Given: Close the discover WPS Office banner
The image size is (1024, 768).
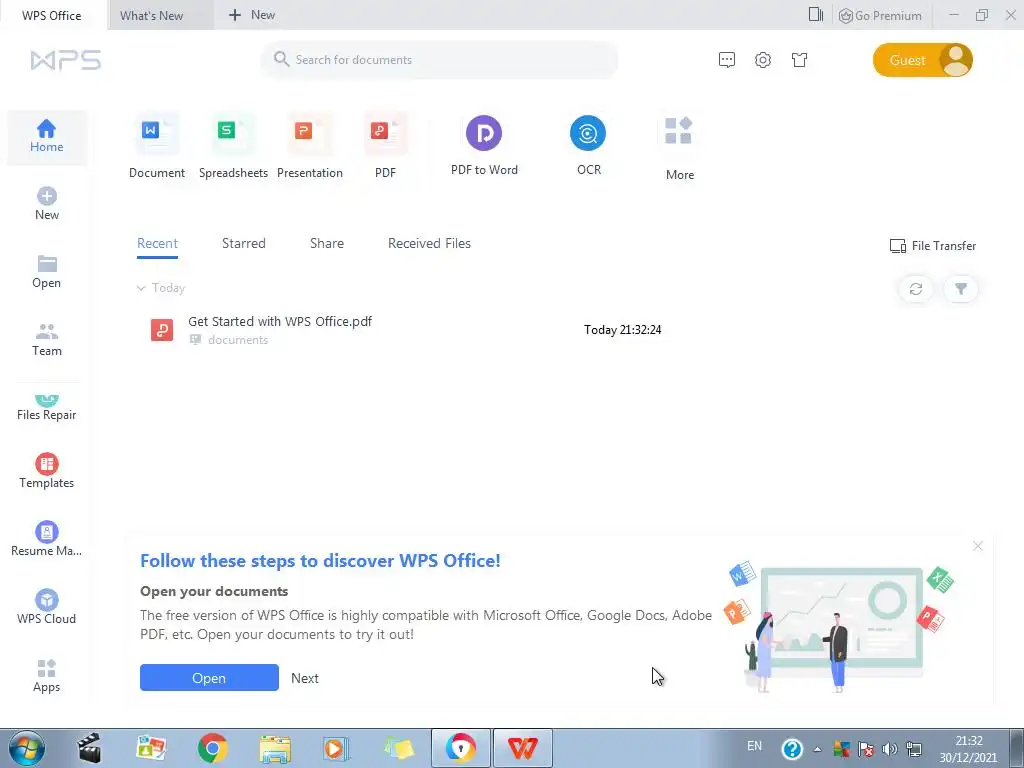Looking at the screenshot, I should pyautogui.click(x=977, y=546).
